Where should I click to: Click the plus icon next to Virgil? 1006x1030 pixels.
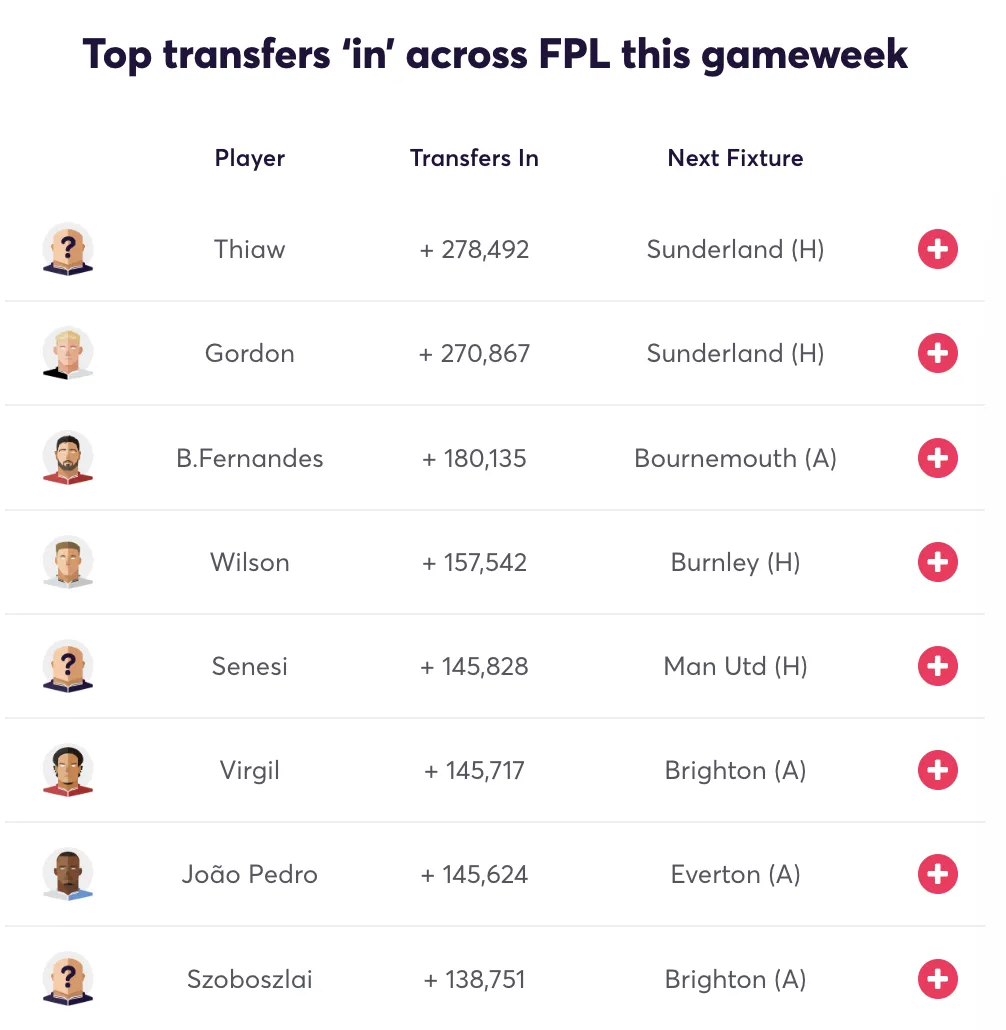937,770
